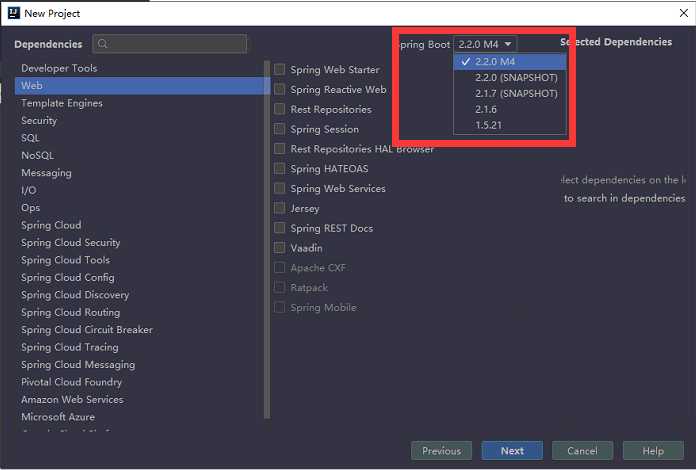This screenshot has width=696, height=470.
Task: Enable the Spring Session checkbox
Action: click(x=280, y=129)
